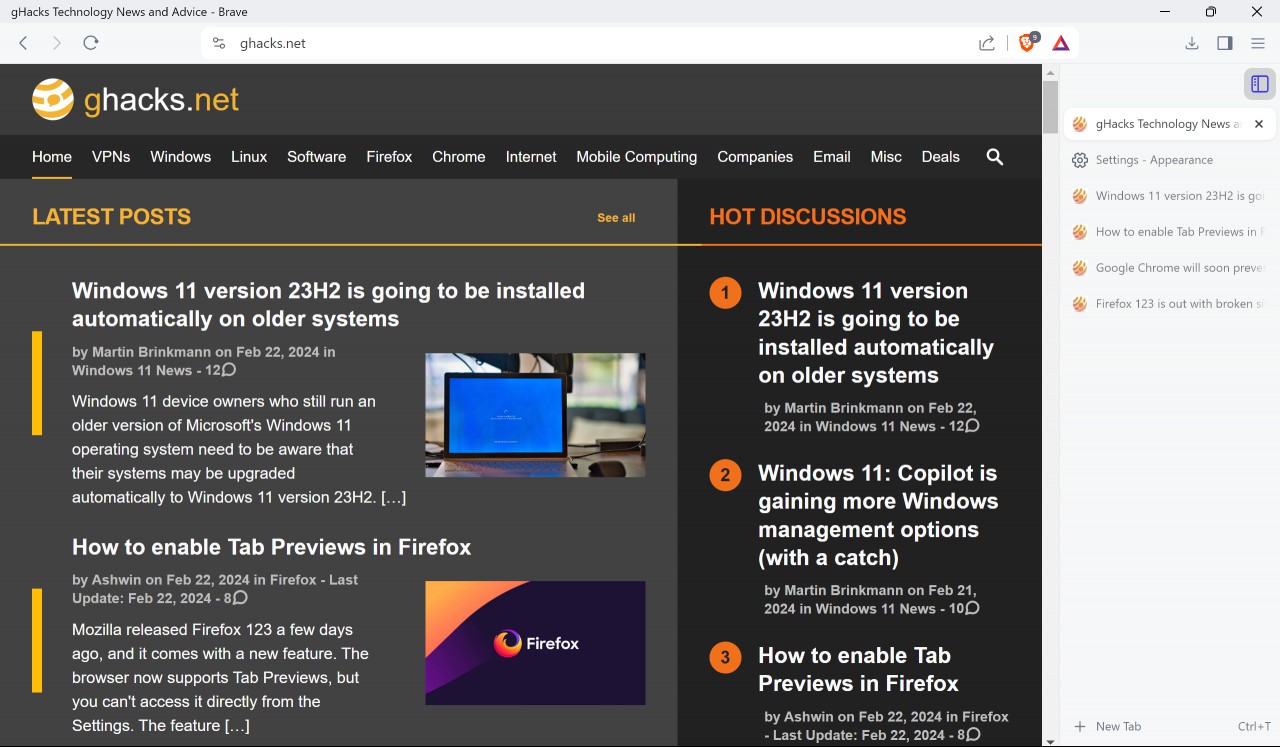This screenshot has height=747, width=1280.
Task: Open the Linux navigation item
Action: point(249,157)
